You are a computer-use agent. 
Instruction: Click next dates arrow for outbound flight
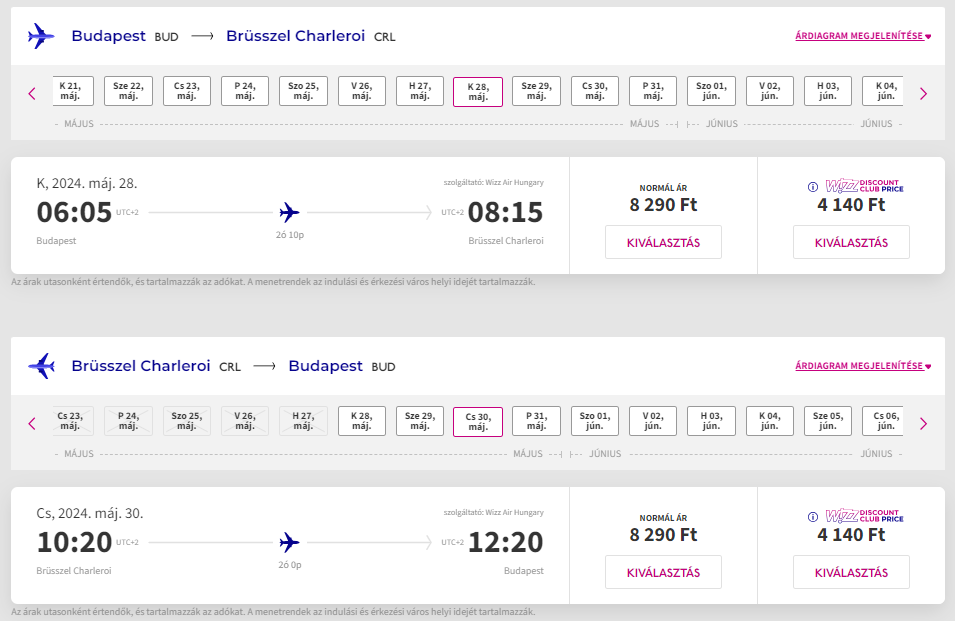pyautogui.click(x=923, y=94)
